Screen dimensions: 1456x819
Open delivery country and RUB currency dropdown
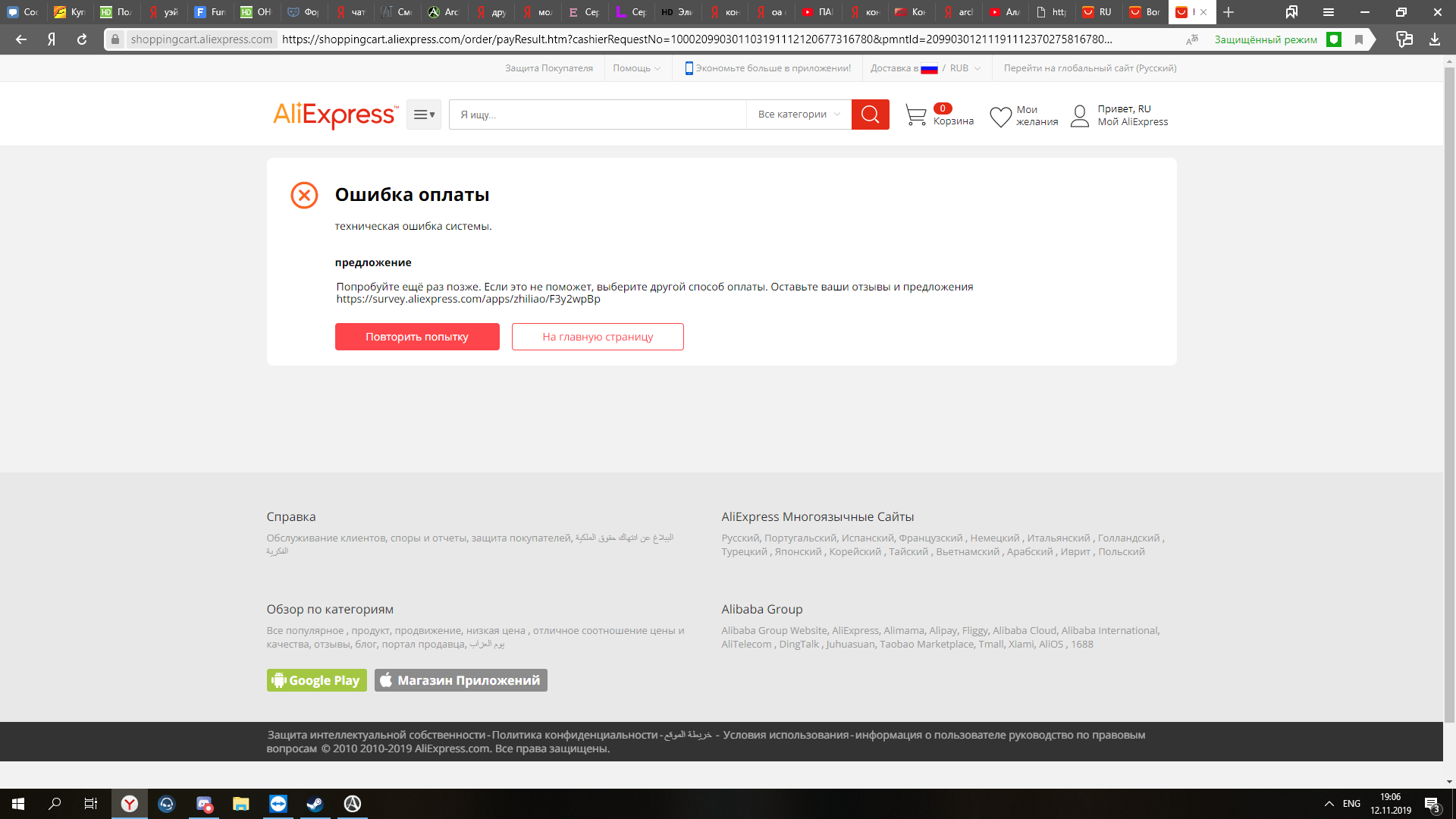926,68
